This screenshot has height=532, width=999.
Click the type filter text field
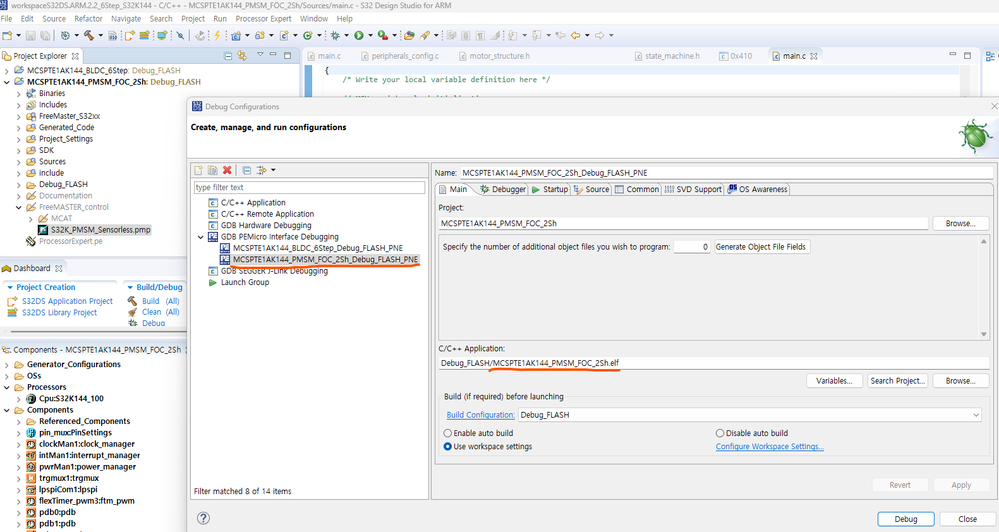(x=309, y=187)
